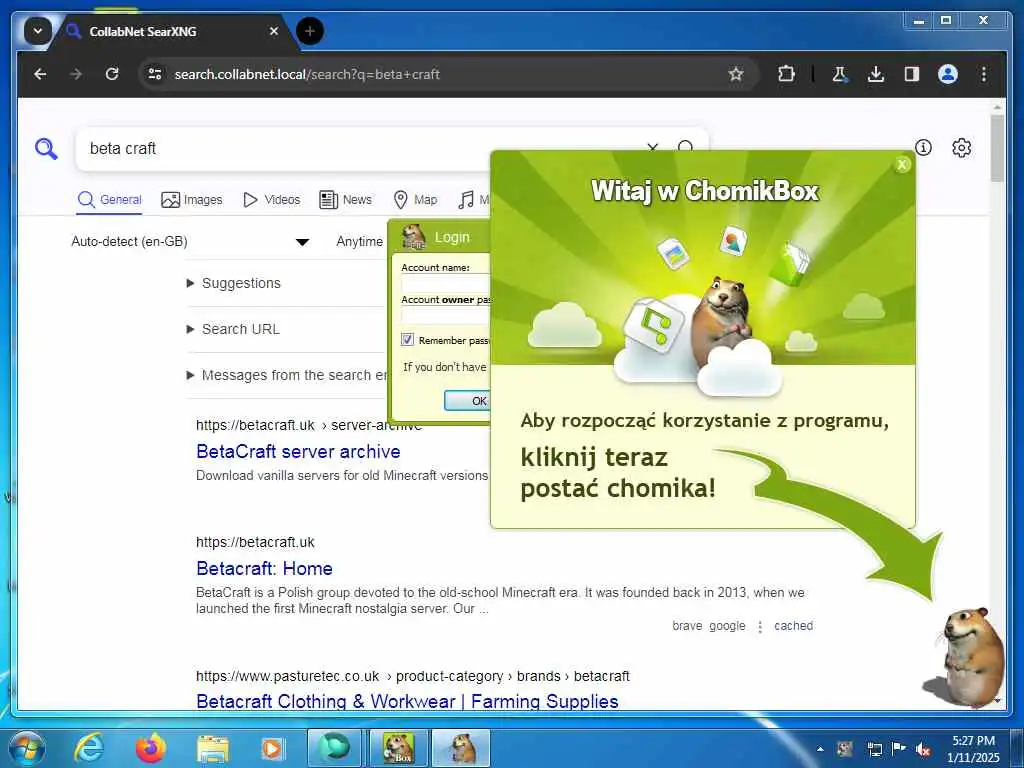This screenshot has width=1024, height=768.
Task: Click the page vertical scrollbar thumb
Action: (997, 149)
